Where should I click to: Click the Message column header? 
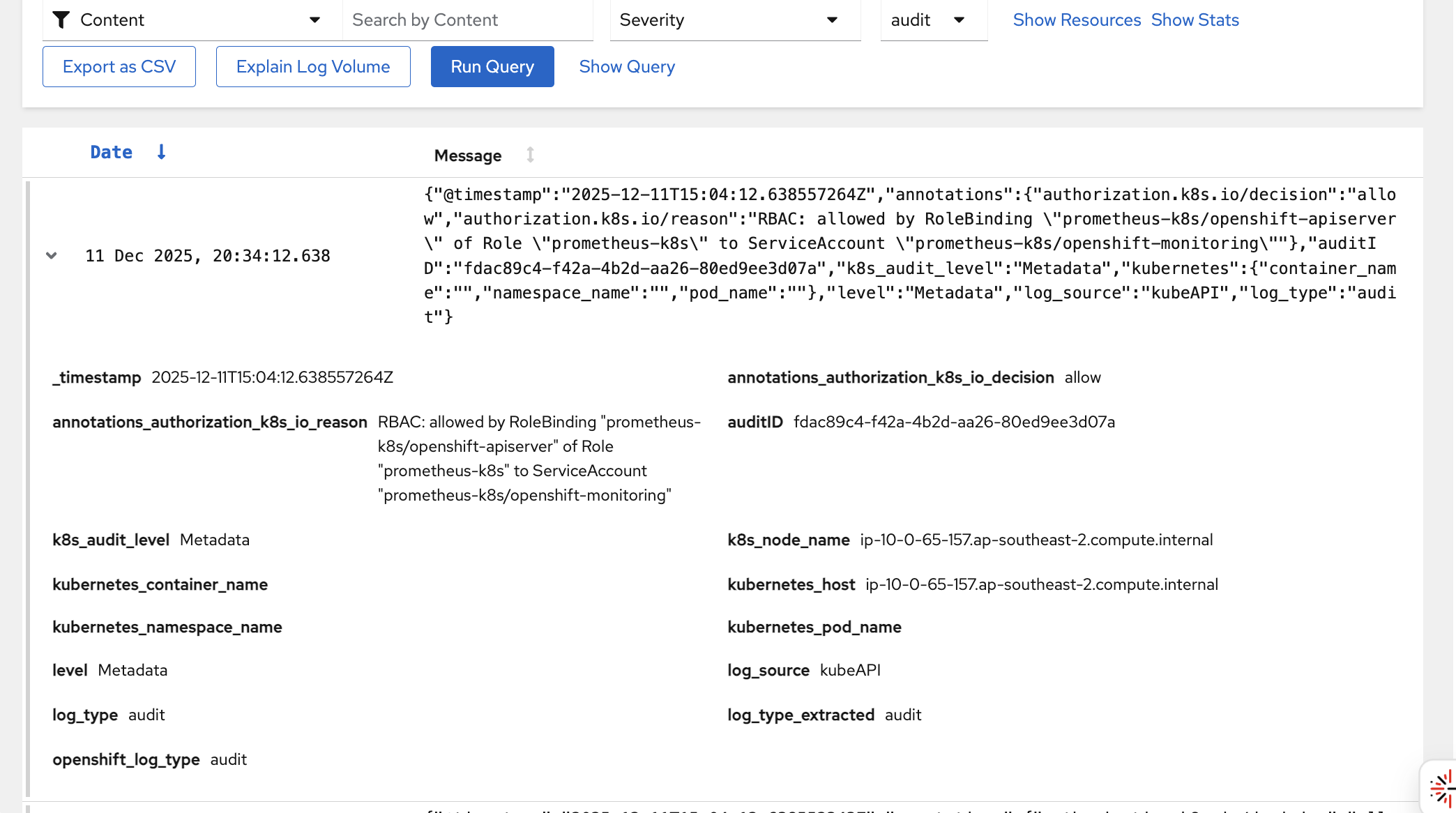click(468, 155)
